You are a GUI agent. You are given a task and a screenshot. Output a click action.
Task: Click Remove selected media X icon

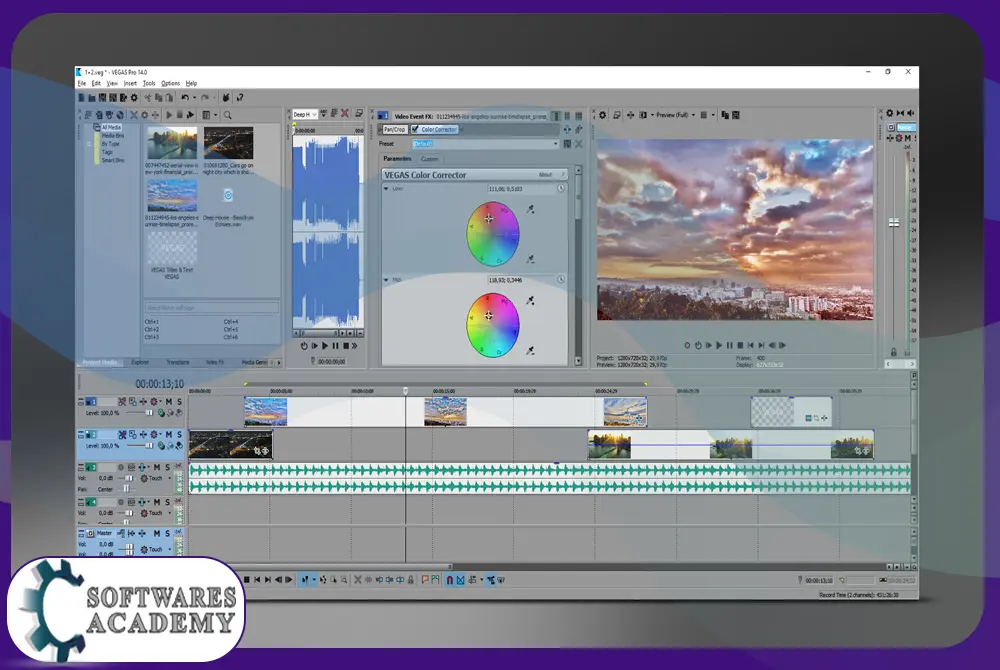pyautogui.click(x=134, y=115)
